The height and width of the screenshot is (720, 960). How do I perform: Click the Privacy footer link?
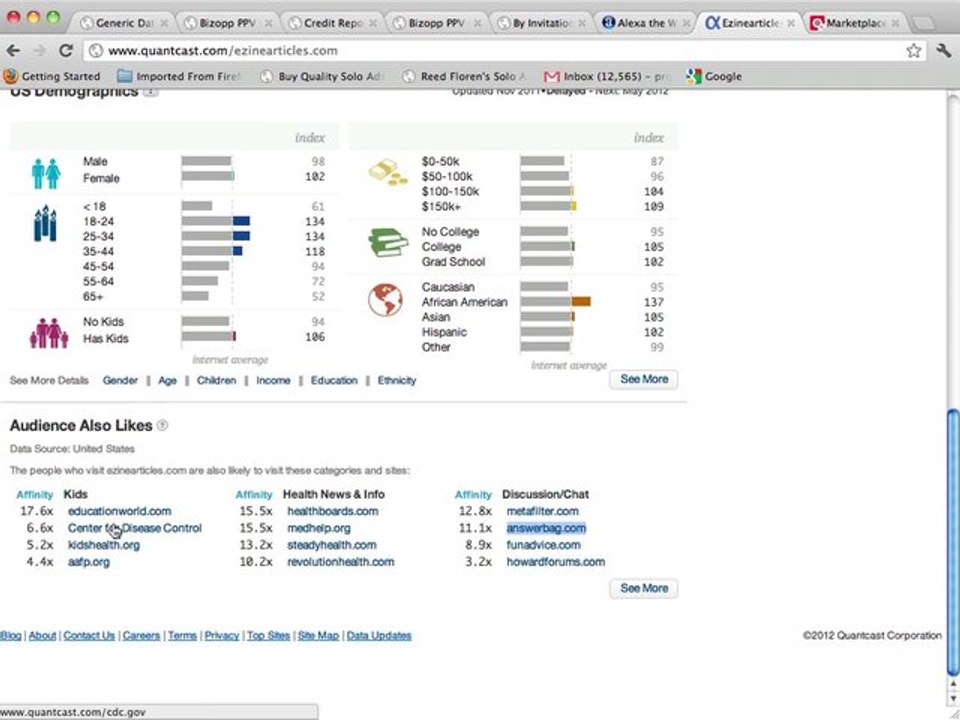coord(222,636)
